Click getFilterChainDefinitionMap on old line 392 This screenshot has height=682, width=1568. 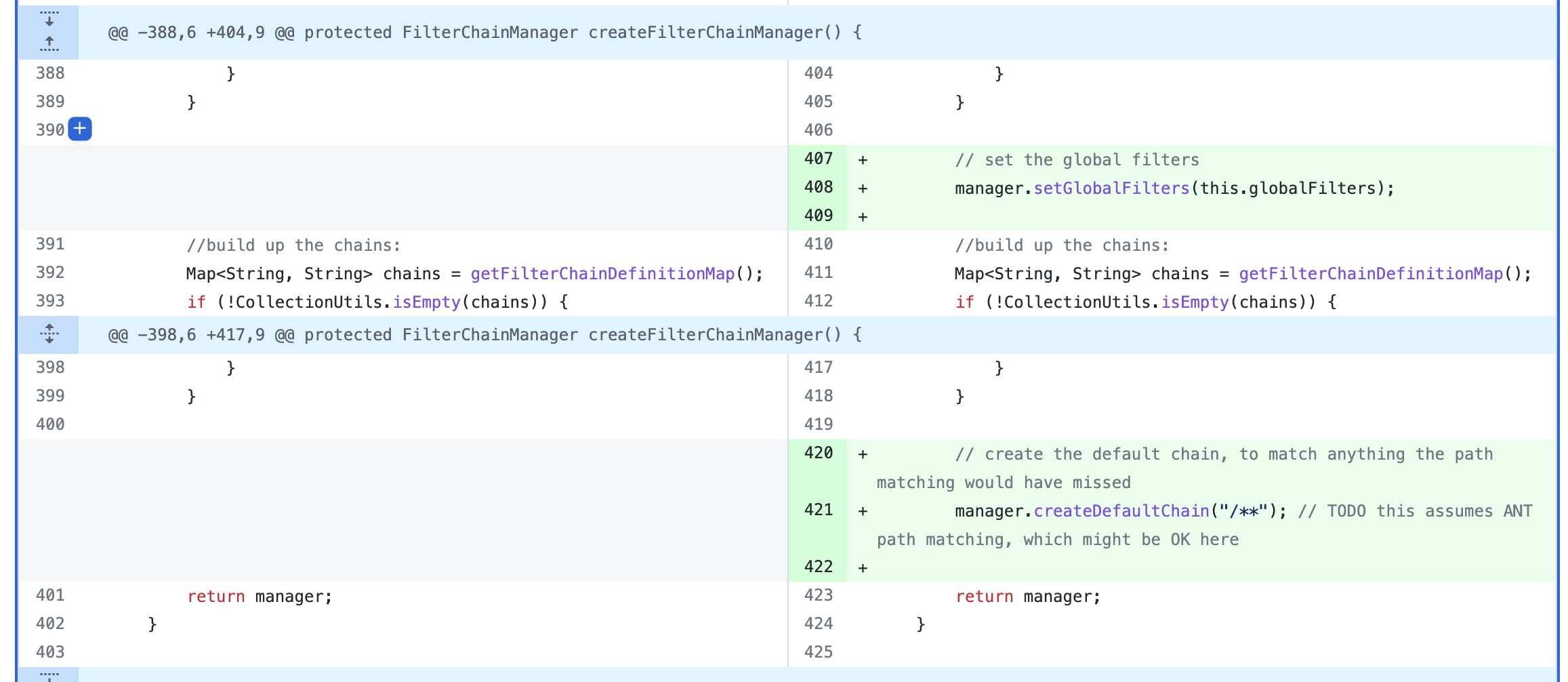tap(602, 274)
